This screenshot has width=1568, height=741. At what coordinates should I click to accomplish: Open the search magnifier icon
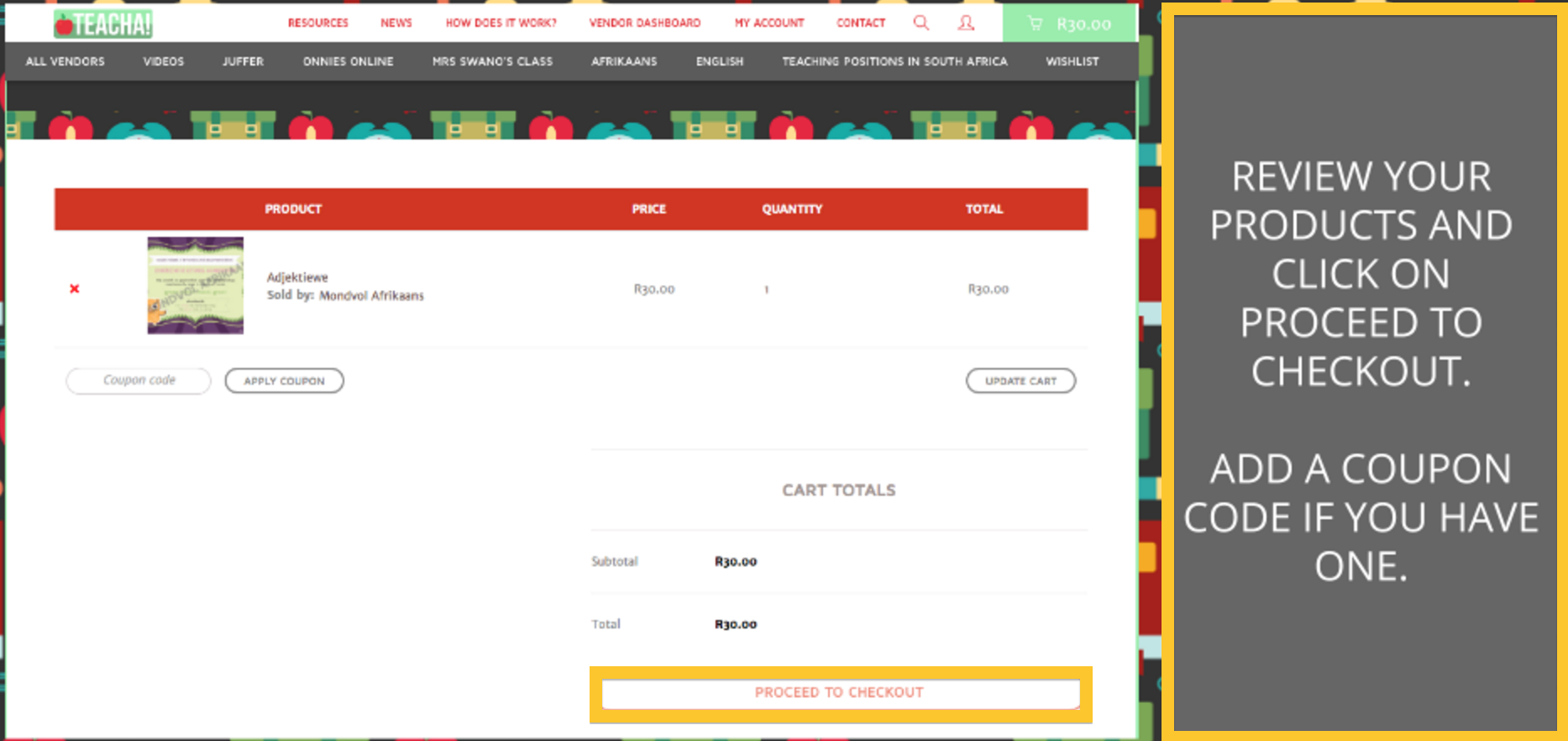tap(921, 23)
